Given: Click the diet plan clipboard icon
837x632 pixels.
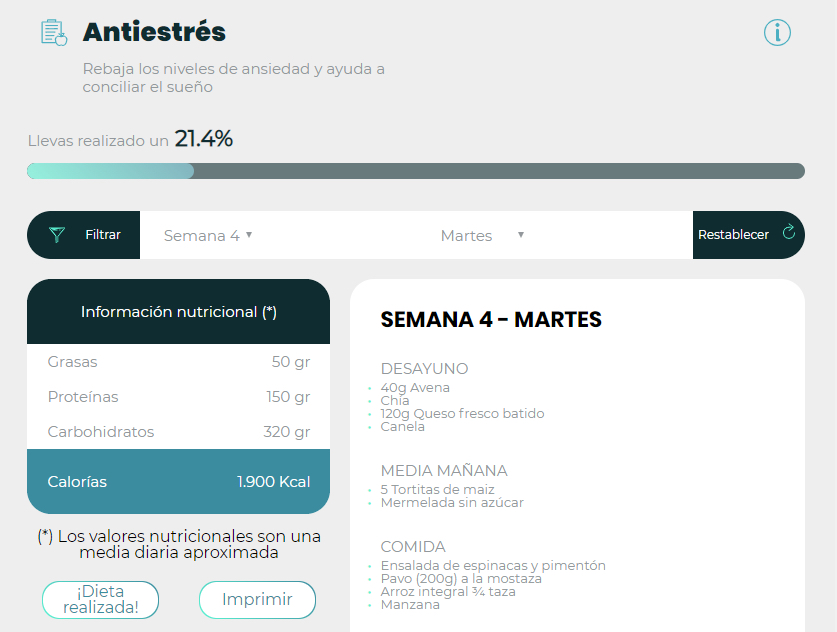Looking at the screenshot, I should tap(54, 33).
